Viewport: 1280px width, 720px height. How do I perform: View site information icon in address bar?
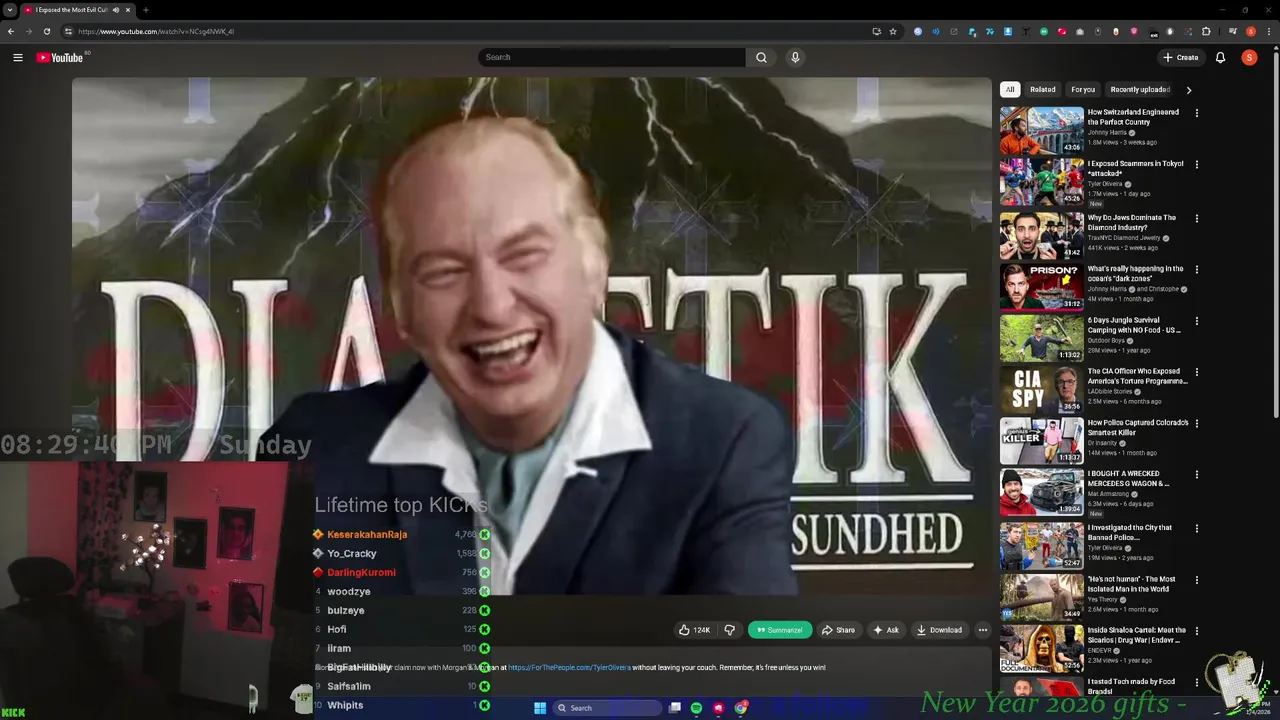point(67,31)
